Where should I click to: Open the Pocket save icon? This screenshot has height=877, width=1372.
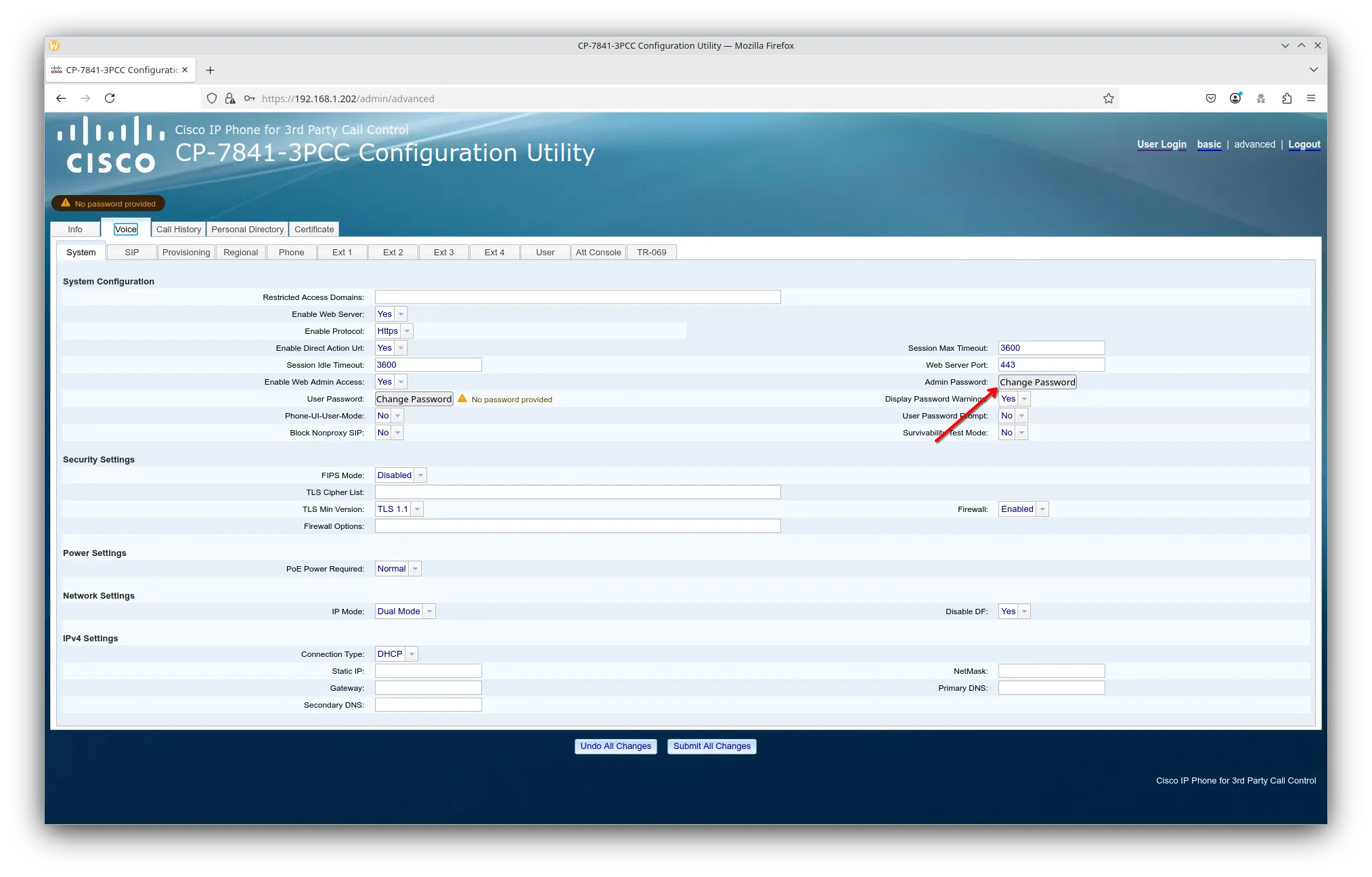[x=1211, y=98]
